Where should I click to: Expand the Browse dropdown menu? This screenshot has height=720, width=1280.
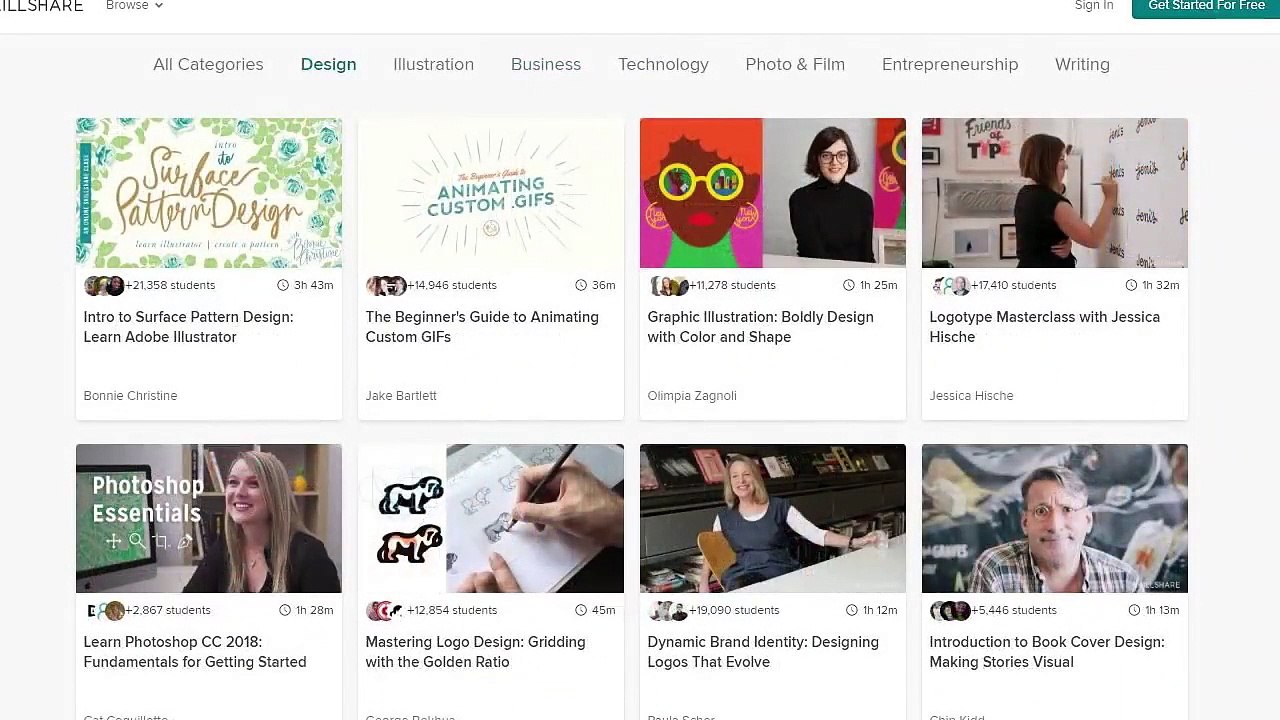(134, 6)
